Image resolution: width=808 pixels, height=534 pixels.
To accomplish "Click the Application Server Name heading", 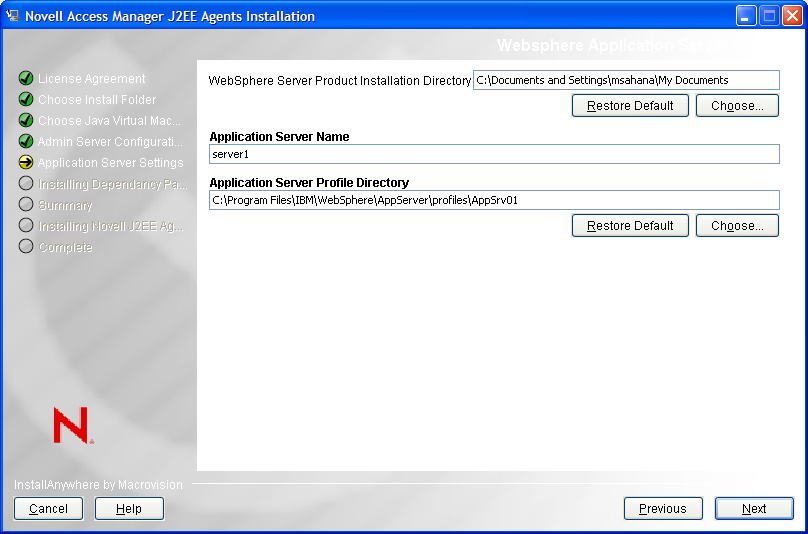I will (279, 137).
